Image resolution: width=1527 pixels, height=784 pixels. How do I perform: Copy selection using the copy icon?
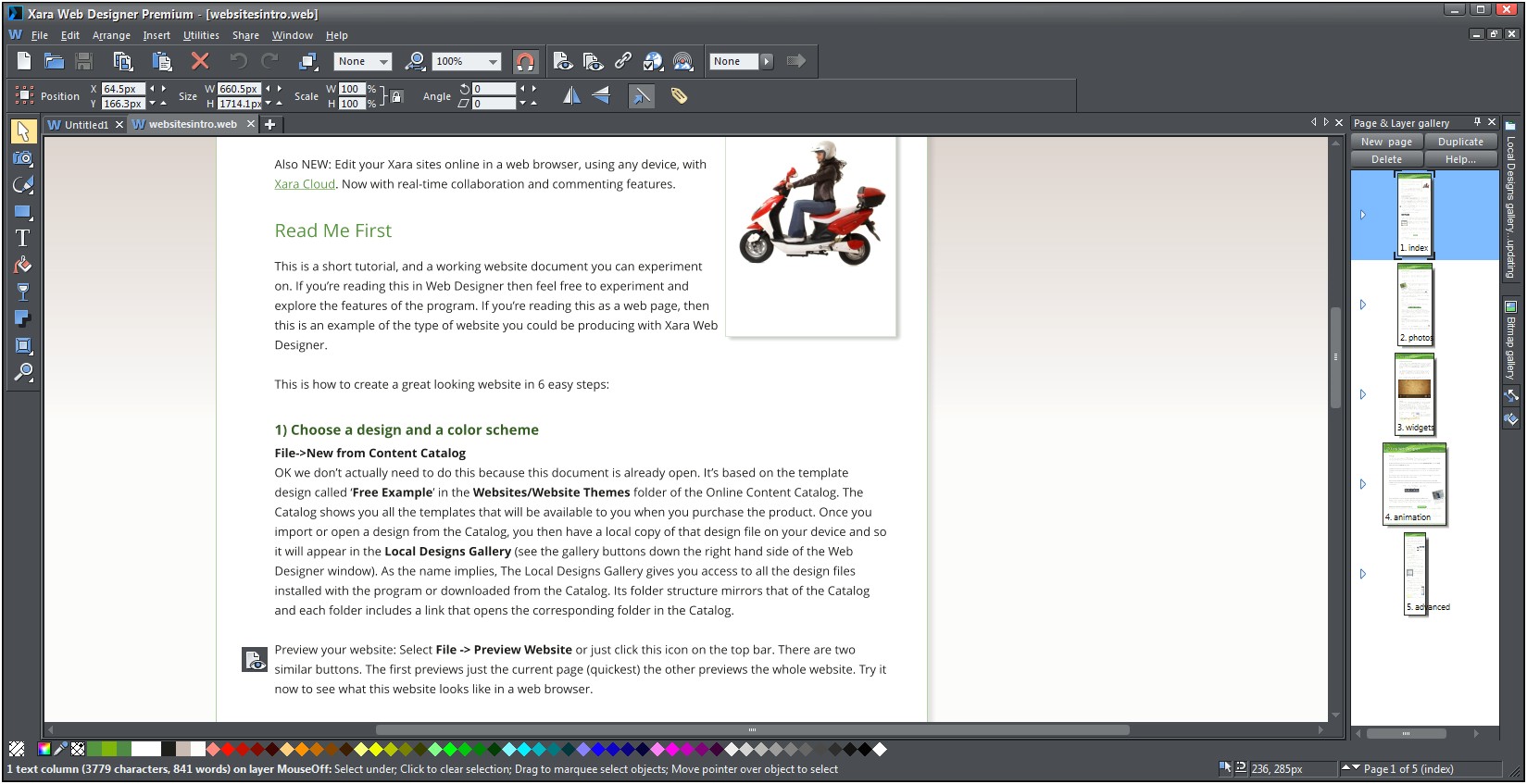pos(122,61)
